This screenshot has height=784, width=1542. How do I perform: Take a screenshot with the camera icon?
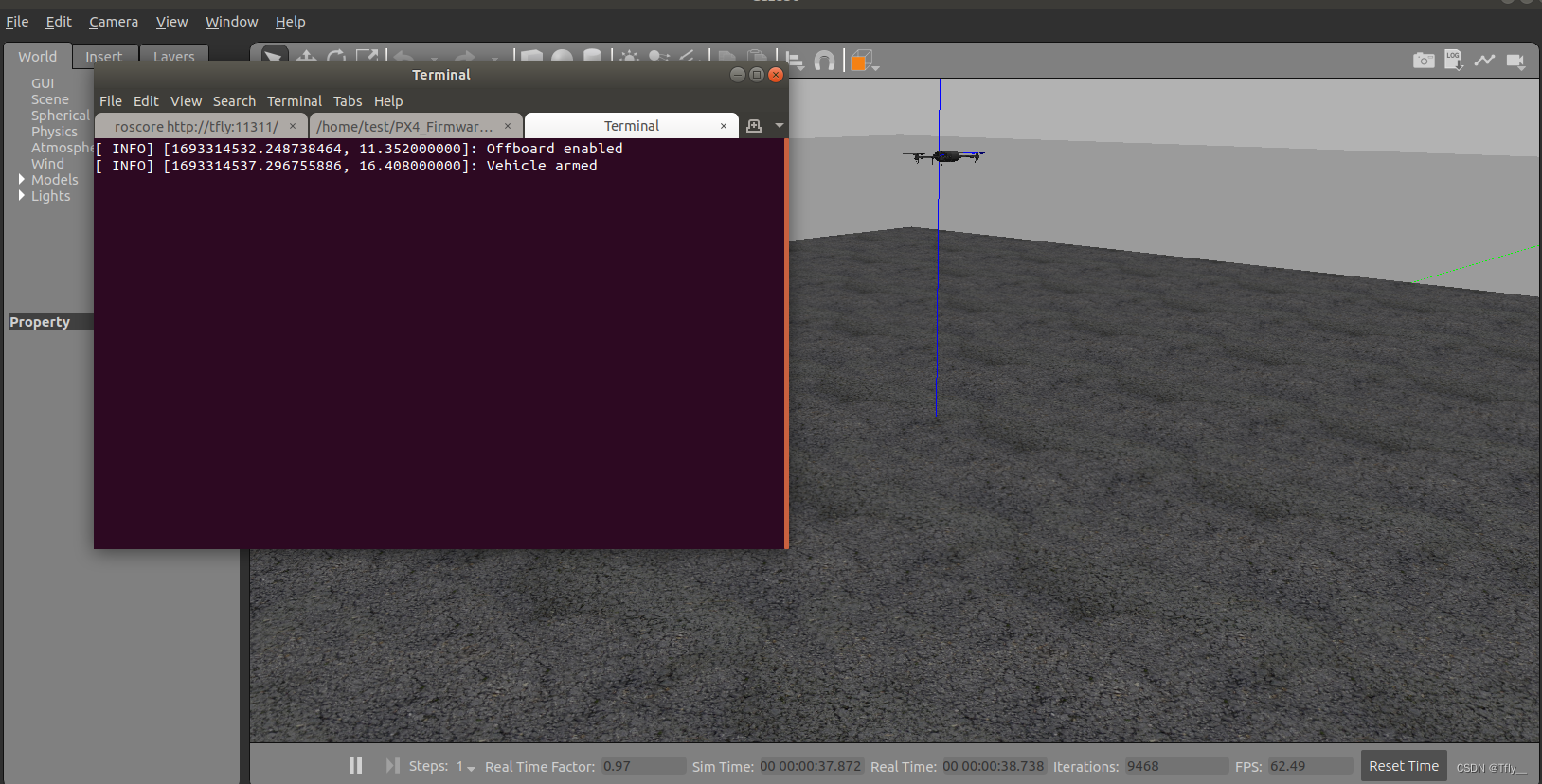coord(1424,61)
